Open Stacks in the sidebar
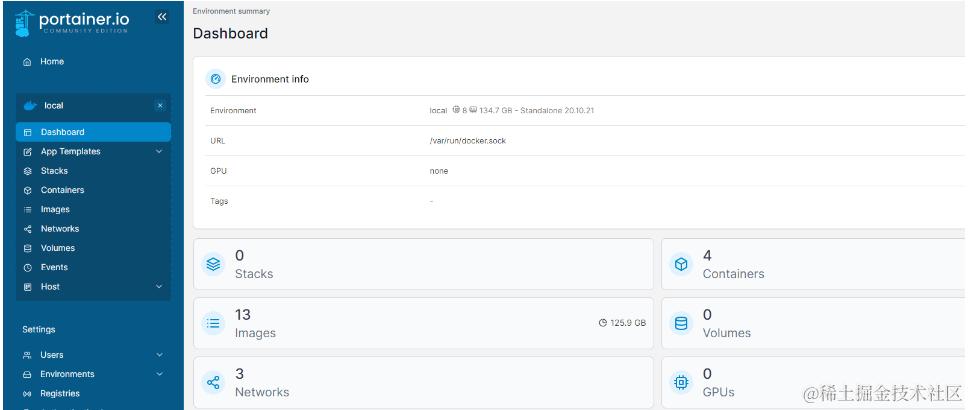The height and width of the screenshot is (410, 969). coord(54,171)
